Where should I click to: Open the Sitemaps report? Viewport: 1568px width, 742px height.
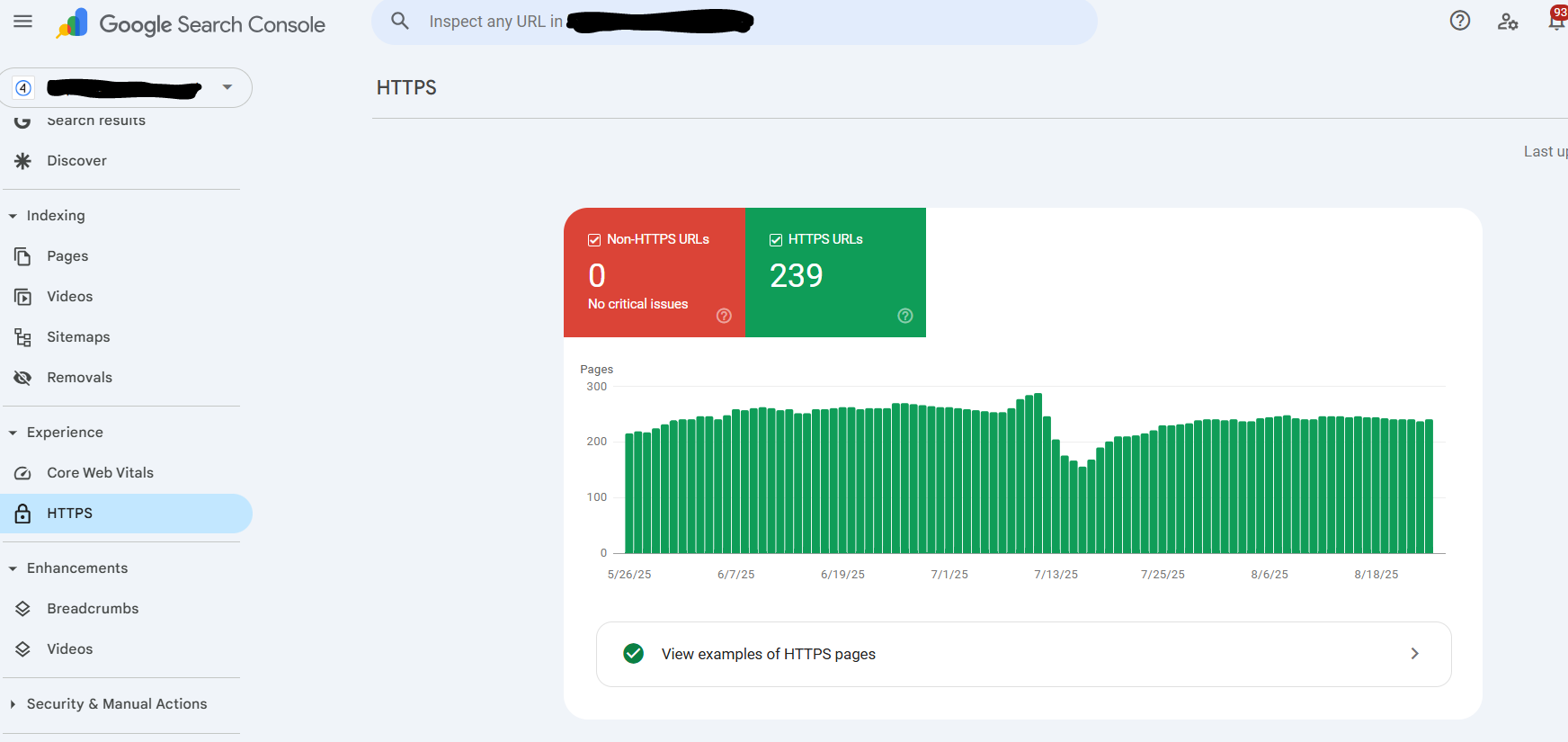click(78, 337)
